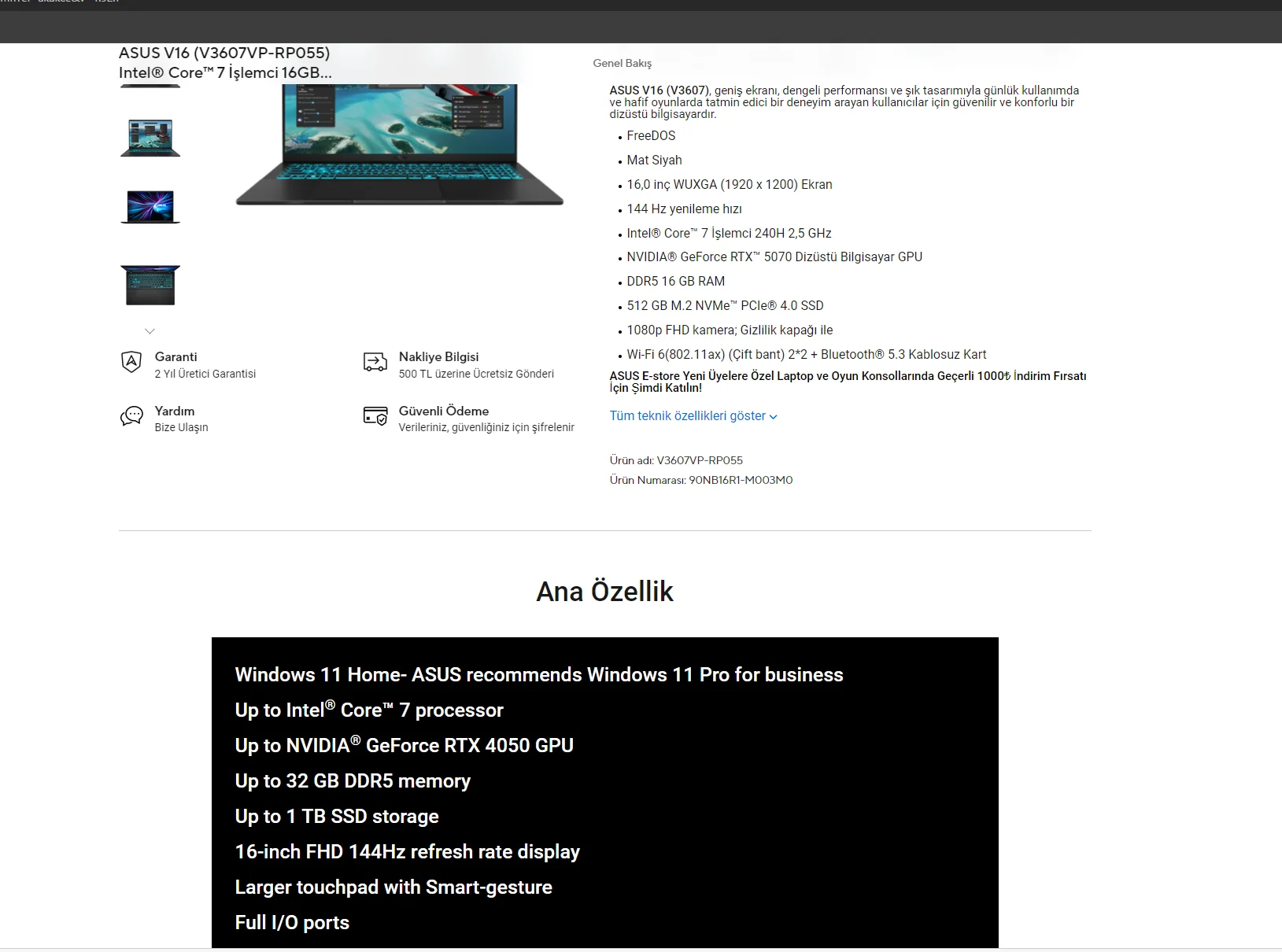Viewport: 1282px width, 952px height.
Task: Click the ASUS V16 (V3607) overview paragraph
Action: (x=844, y=102)
